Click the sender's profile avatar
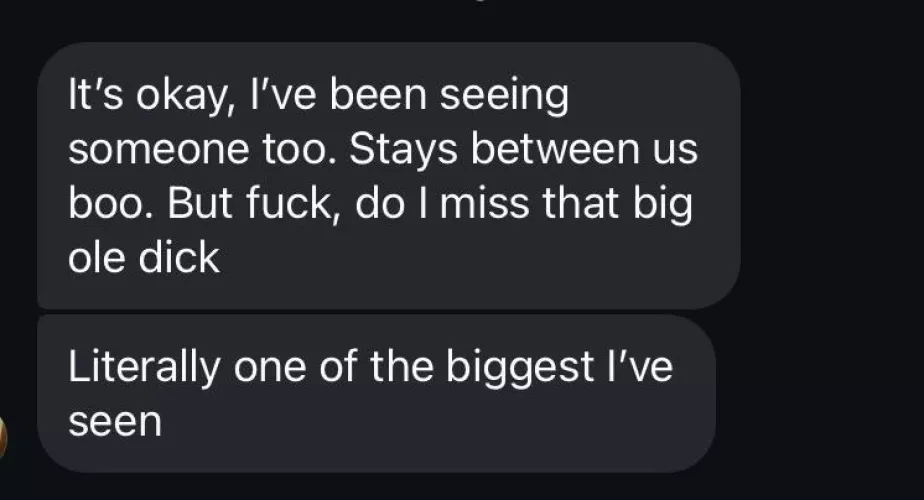 click(x=3, y=437)
